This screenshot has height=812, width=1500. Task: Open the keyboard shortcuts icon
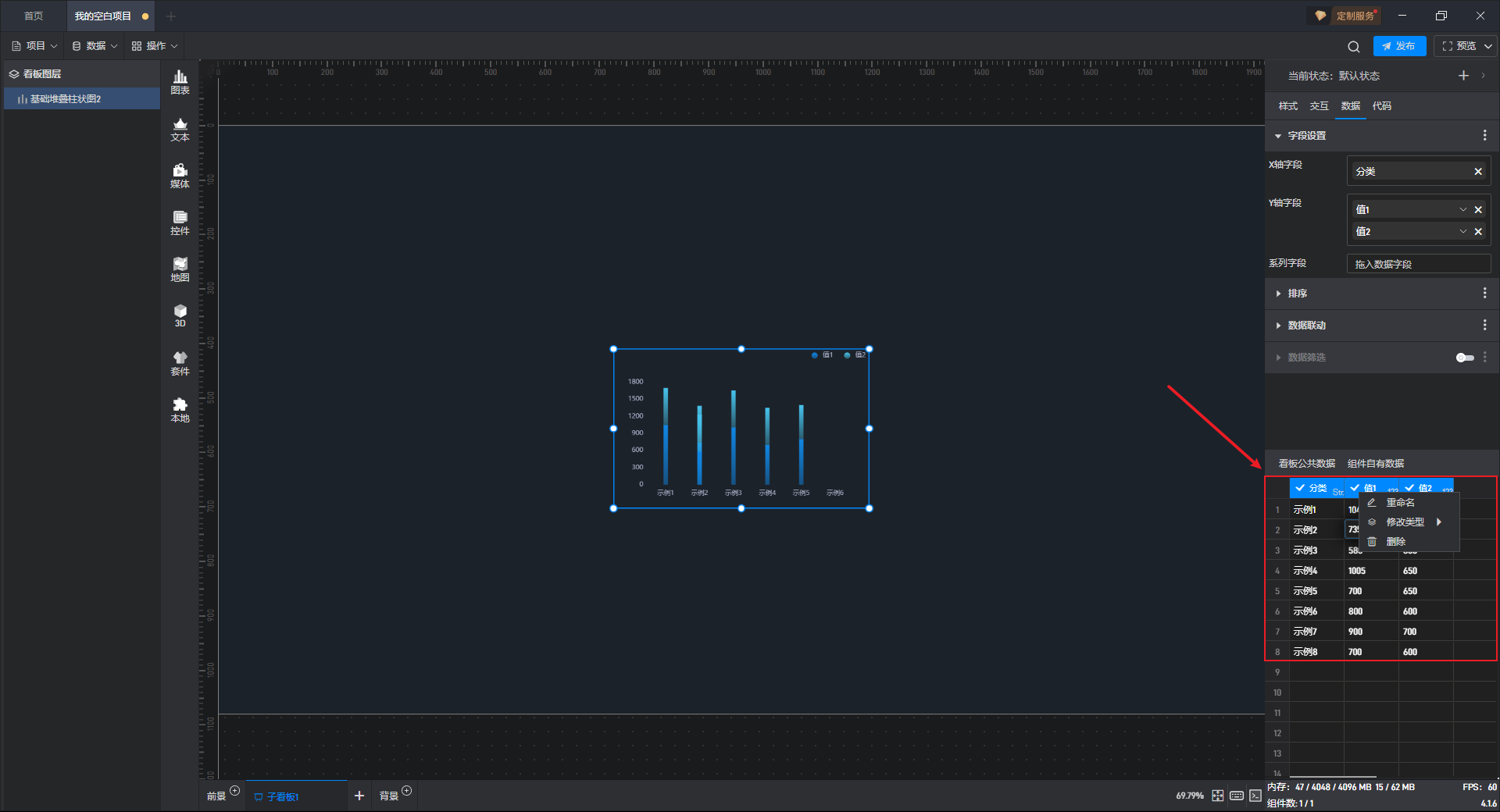point(1237,796)
